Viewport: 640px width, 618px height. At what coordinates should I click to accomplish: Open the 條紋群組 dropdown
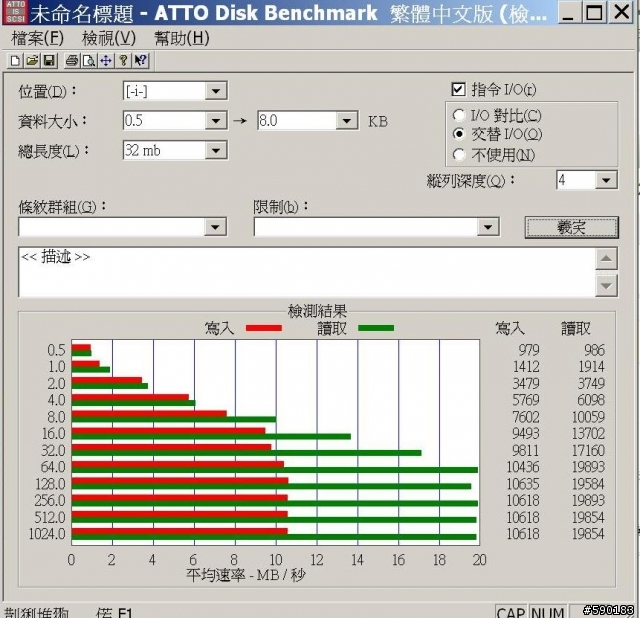coord(215,227)
